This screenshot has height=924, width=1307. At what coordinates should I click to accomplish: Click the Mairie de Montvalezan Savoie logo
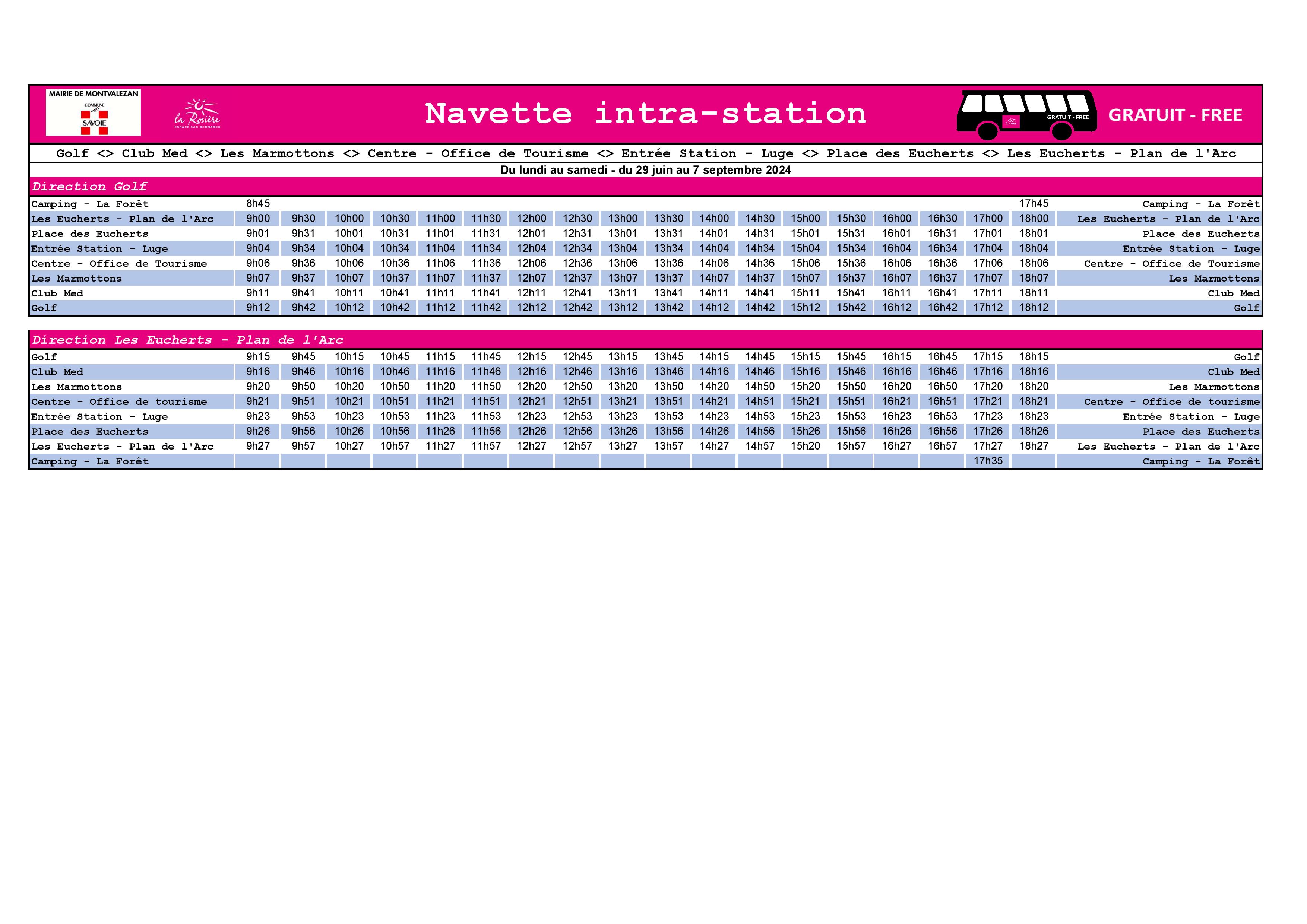point(94,112)
